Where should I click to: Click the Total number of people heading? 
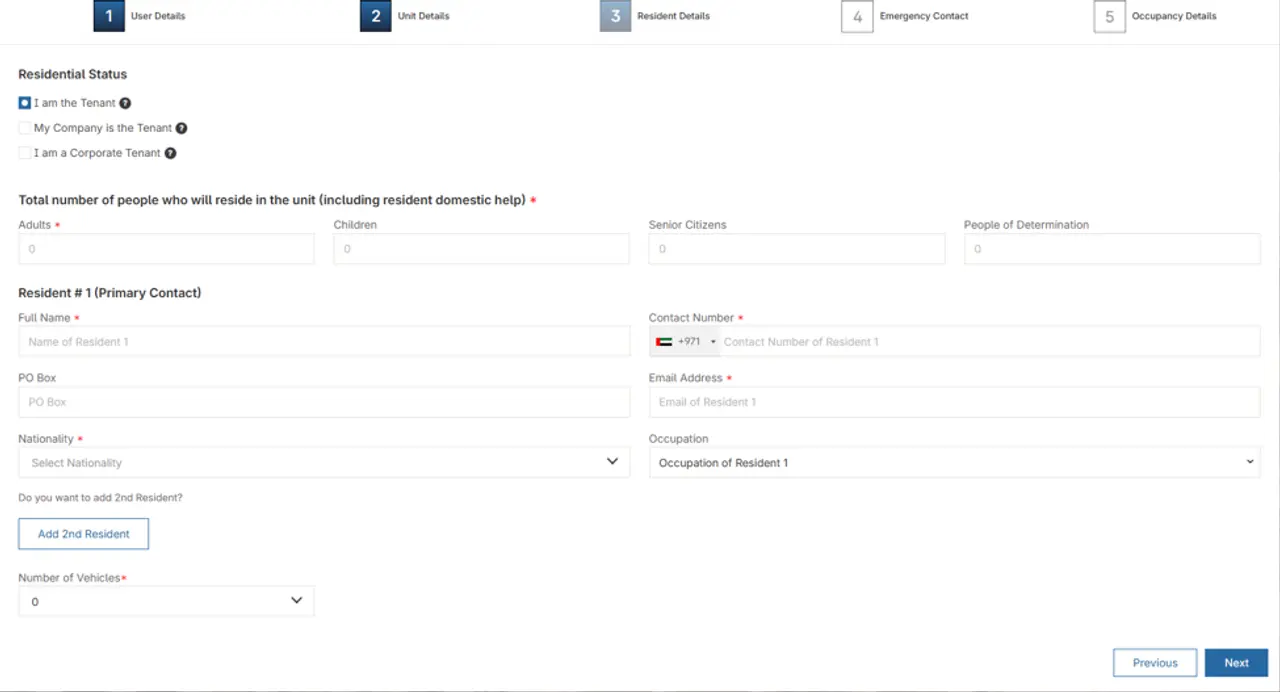[272, 200]
